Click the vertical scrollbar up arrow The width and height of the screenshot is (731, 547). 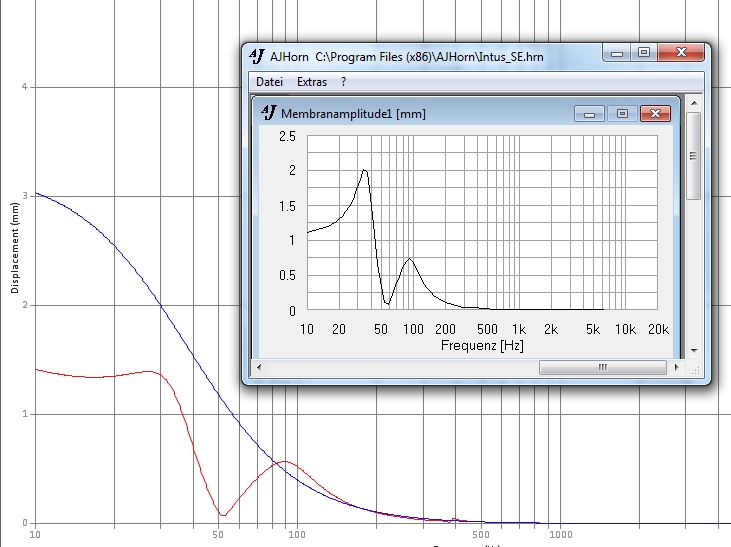(693, 104)
